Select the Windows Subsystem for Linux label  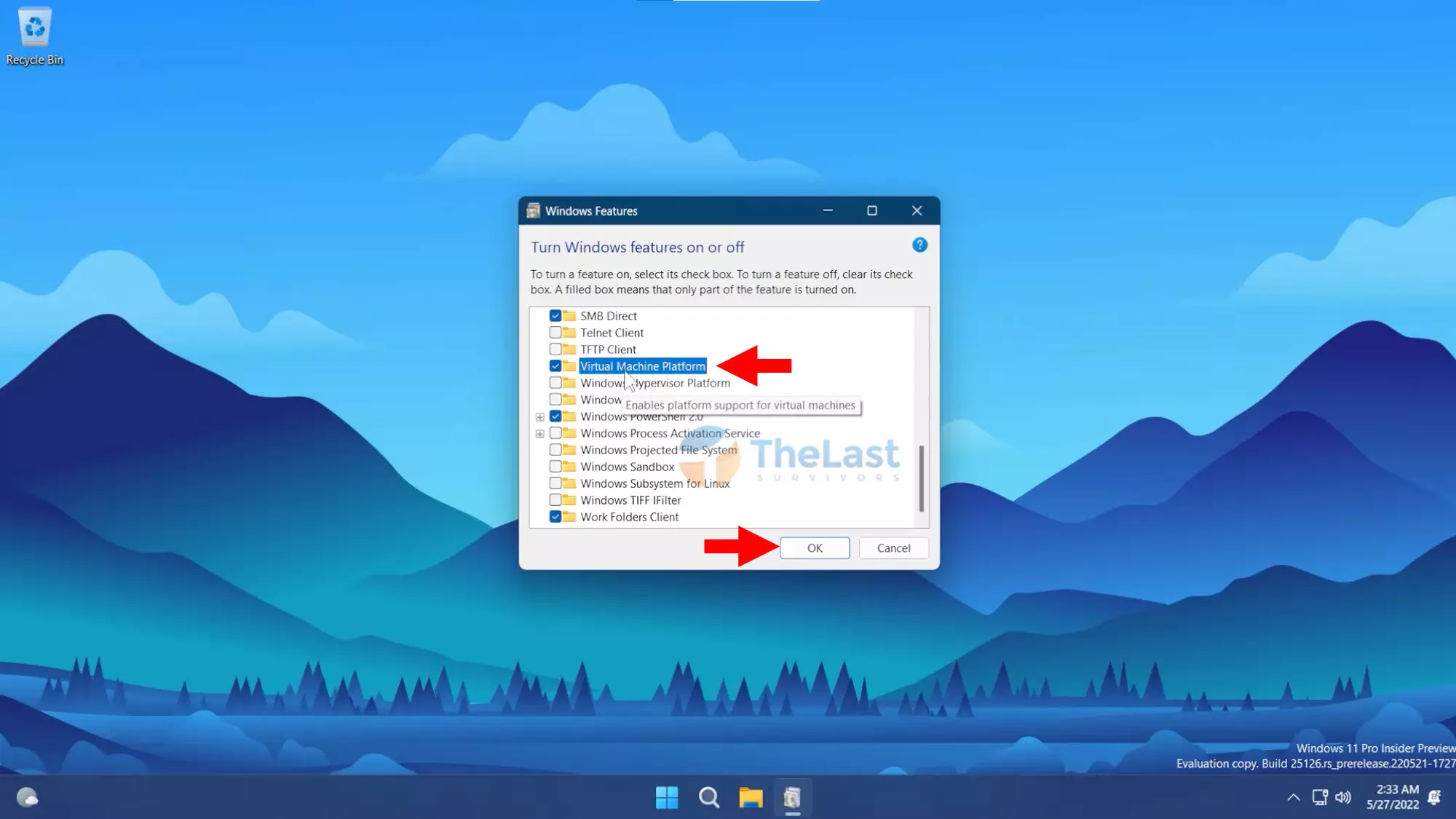click(x=654, y=483)
